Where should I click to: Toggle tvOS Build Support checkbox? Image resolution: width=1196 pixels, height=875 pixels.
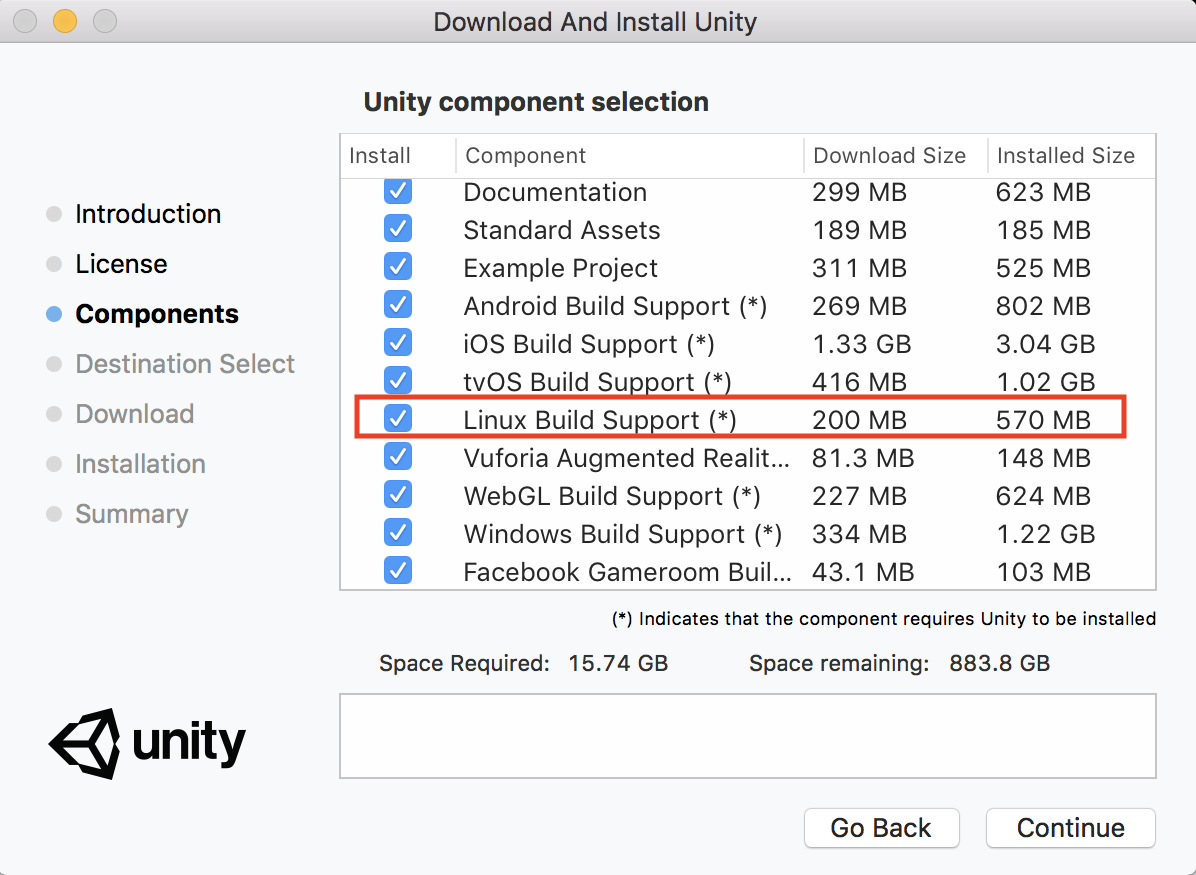397,380
